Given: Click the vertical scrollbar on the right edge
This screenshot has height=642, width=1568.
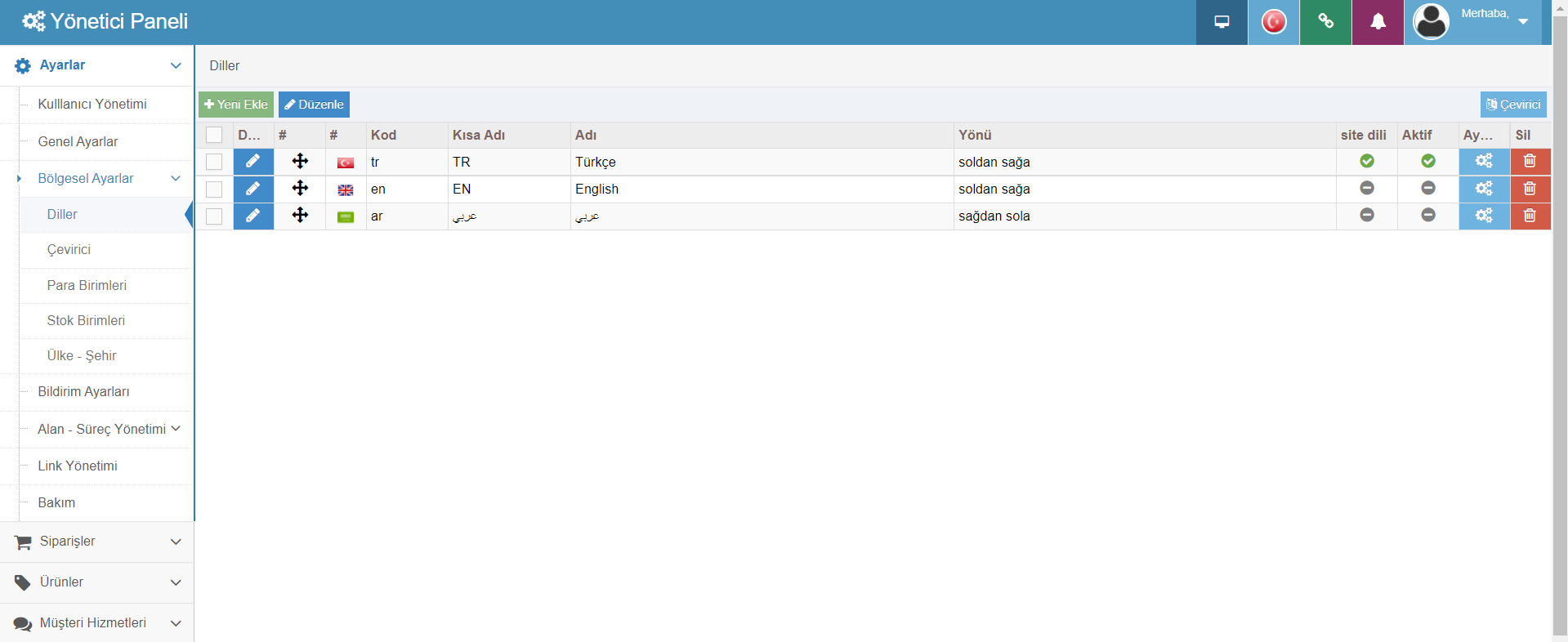Looking at the screenshot, I should 1559,327.
